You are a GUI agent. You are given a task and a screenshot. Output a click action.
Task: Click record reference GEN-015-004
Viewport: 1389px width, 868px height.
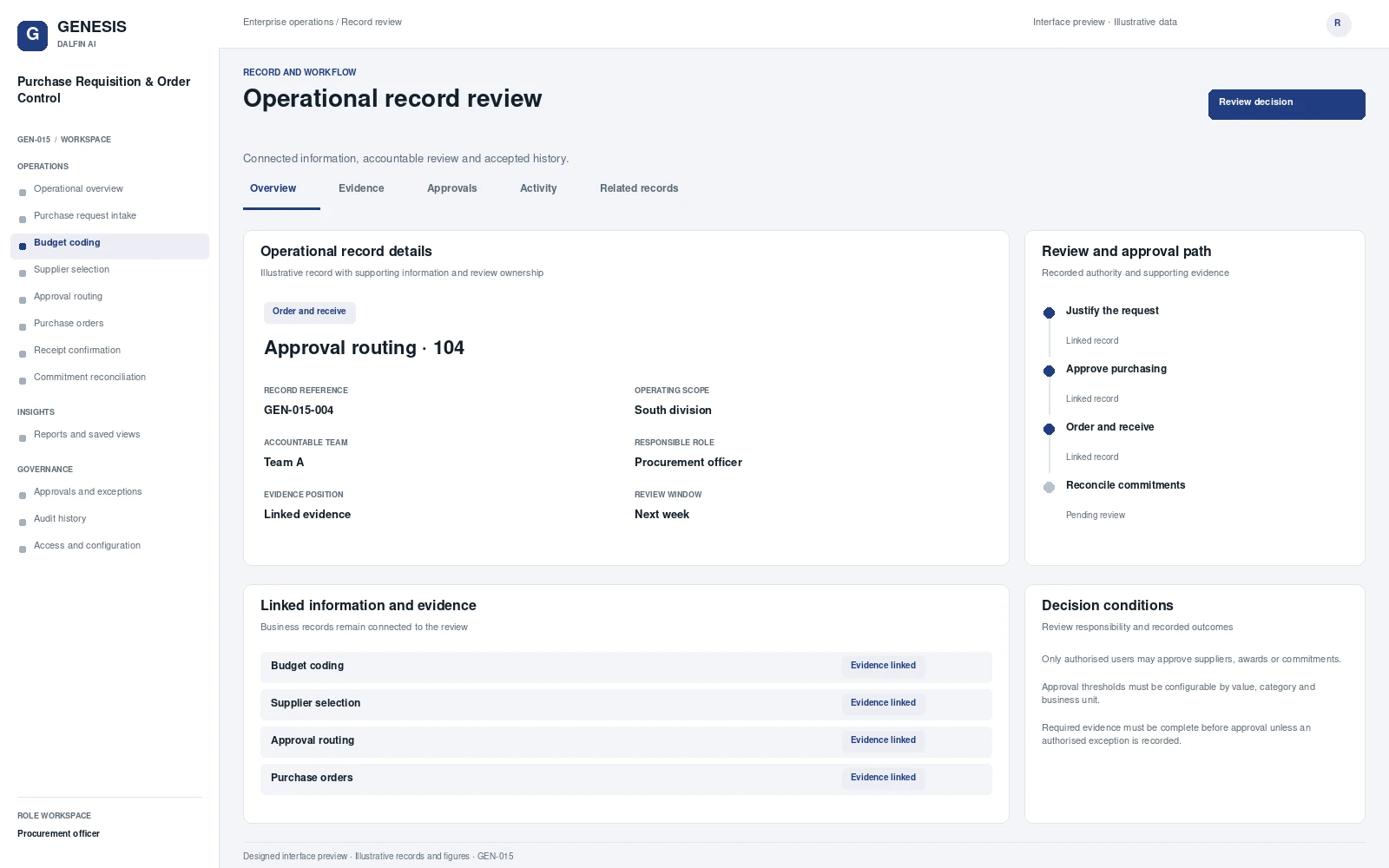pyautogui.click(x=299, y=411)
